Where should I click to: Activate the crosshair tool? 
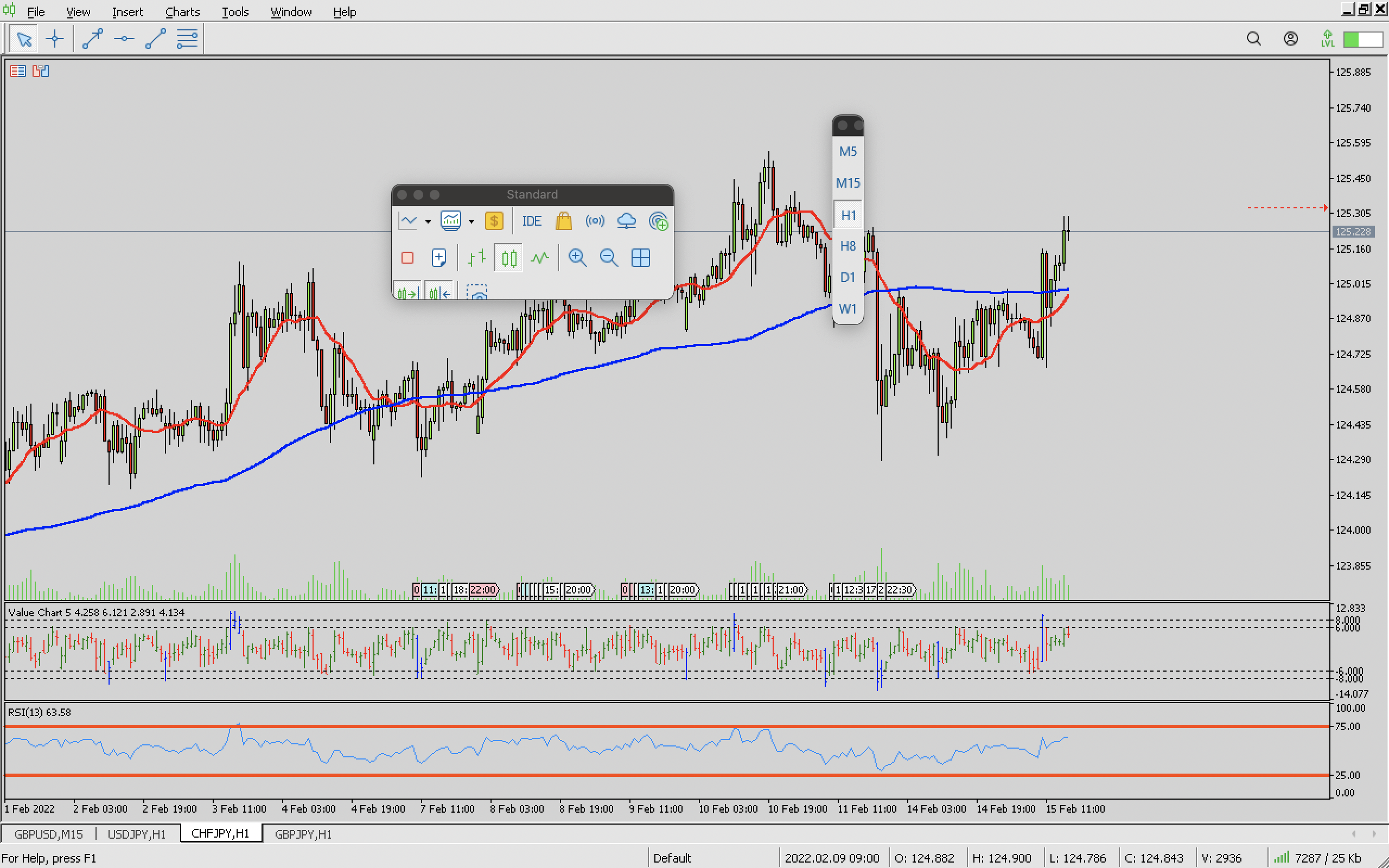coord(54,39)
